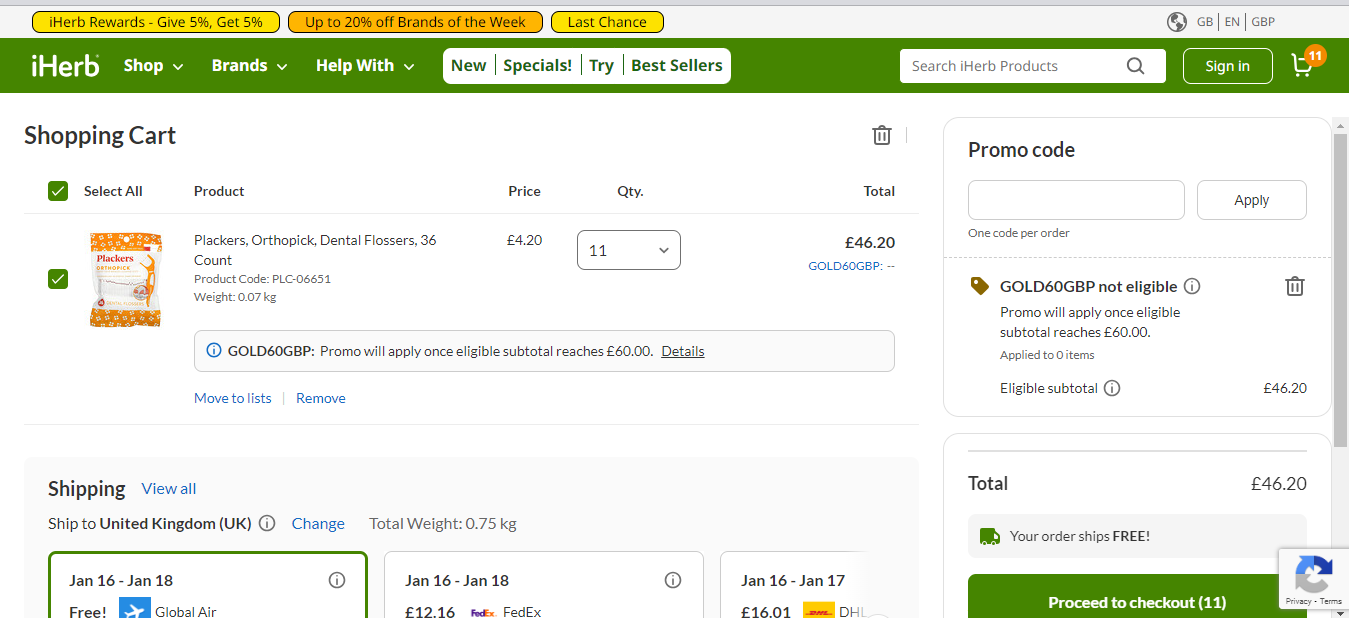This screenshot has height=618, width=1349.
Task: Toggle the Select All checkbox
Action: 58,191
